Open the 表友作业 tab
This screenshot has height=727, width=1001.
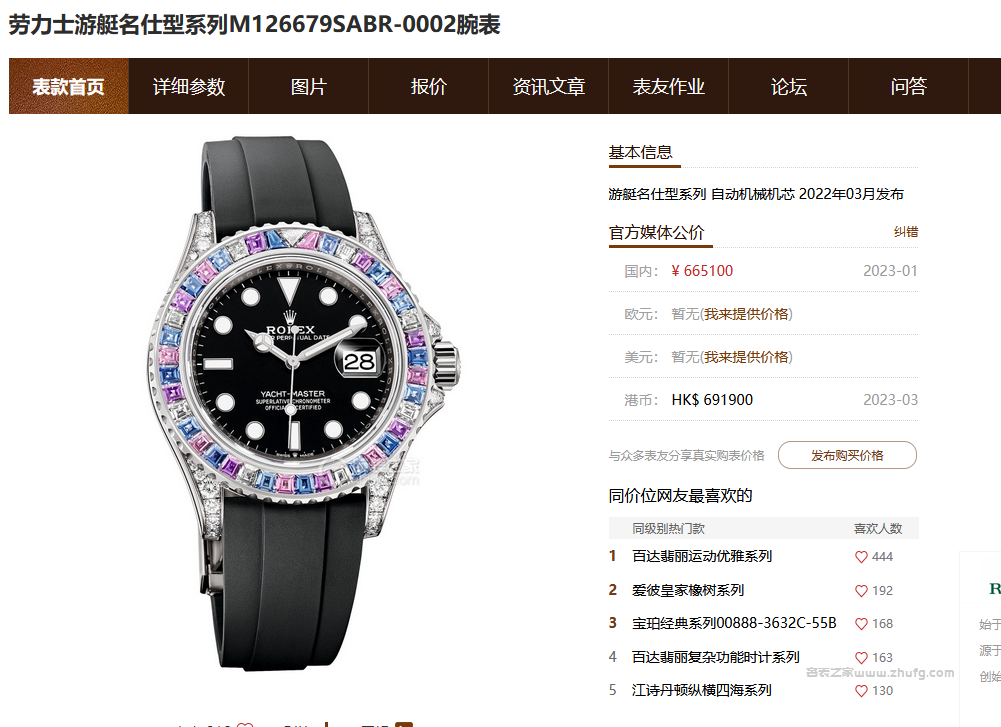(668, 86)
